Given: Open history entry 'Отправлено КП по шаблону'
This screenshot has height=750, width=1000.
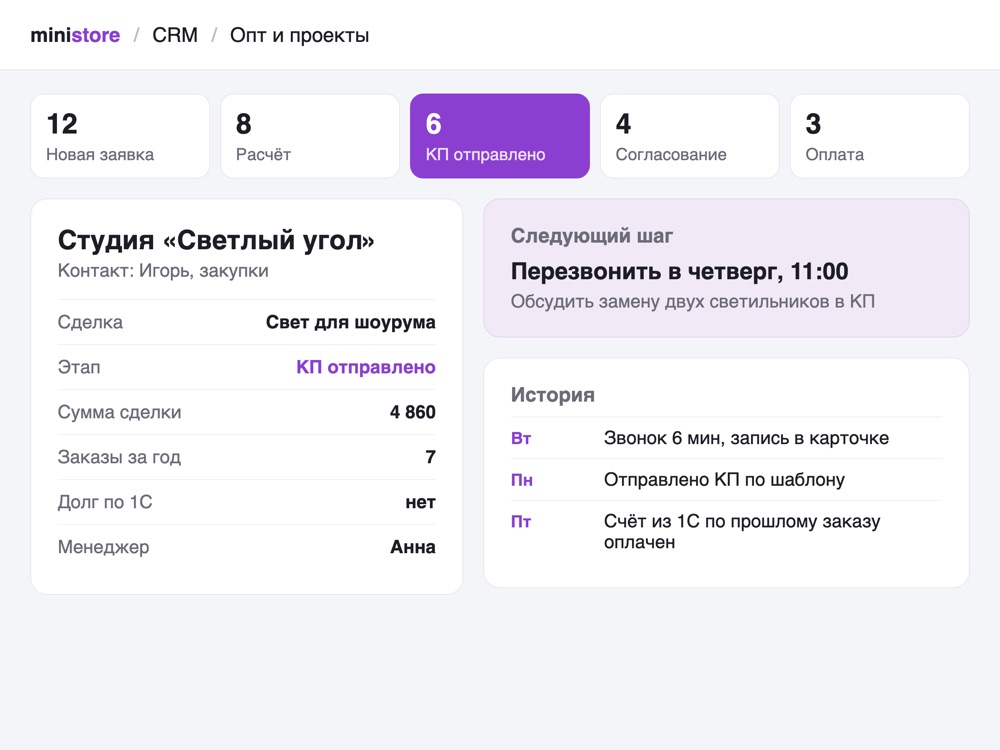Looking at the screenshot, I should pos(724,480).
